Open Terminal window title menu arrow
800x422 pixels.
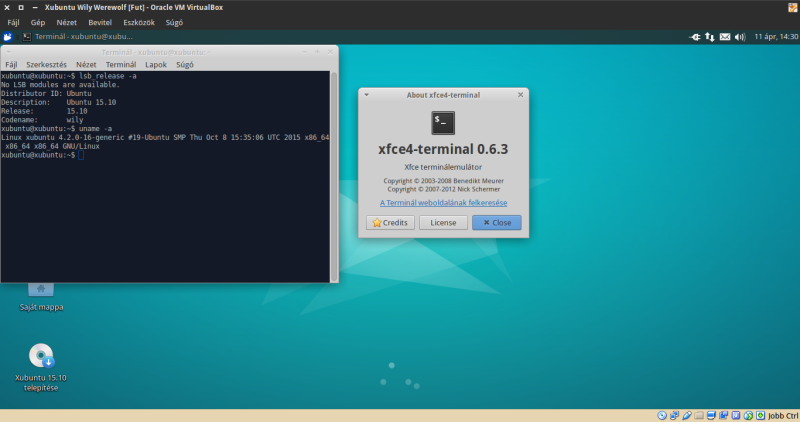coord(8,52)
